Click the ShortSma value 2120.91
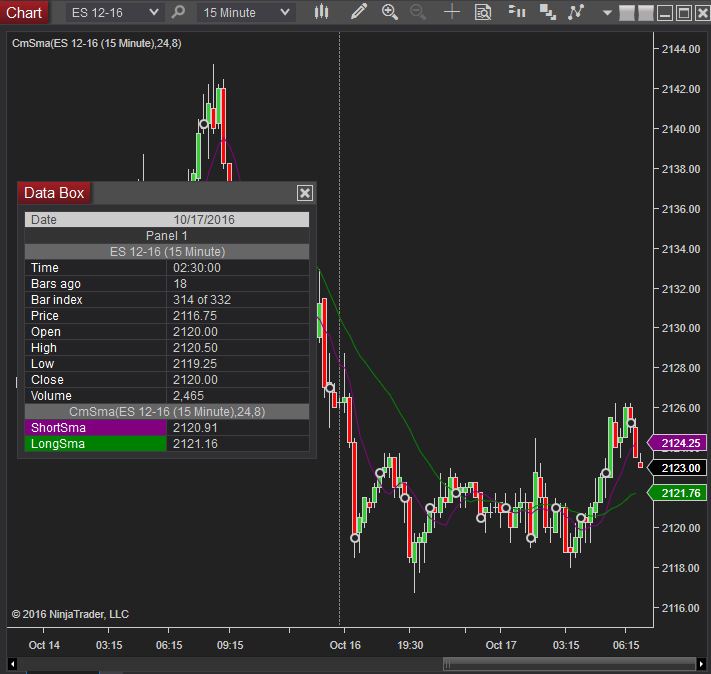This screenshot has width=711, height=674. pos(195,428)
